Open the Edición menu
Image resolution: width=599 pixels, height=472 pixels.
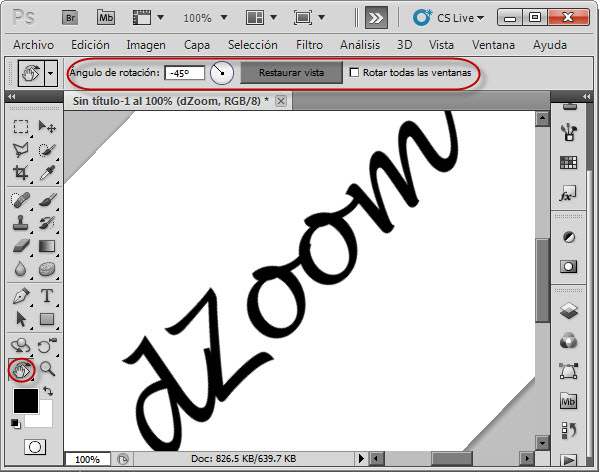coord(90,45)
